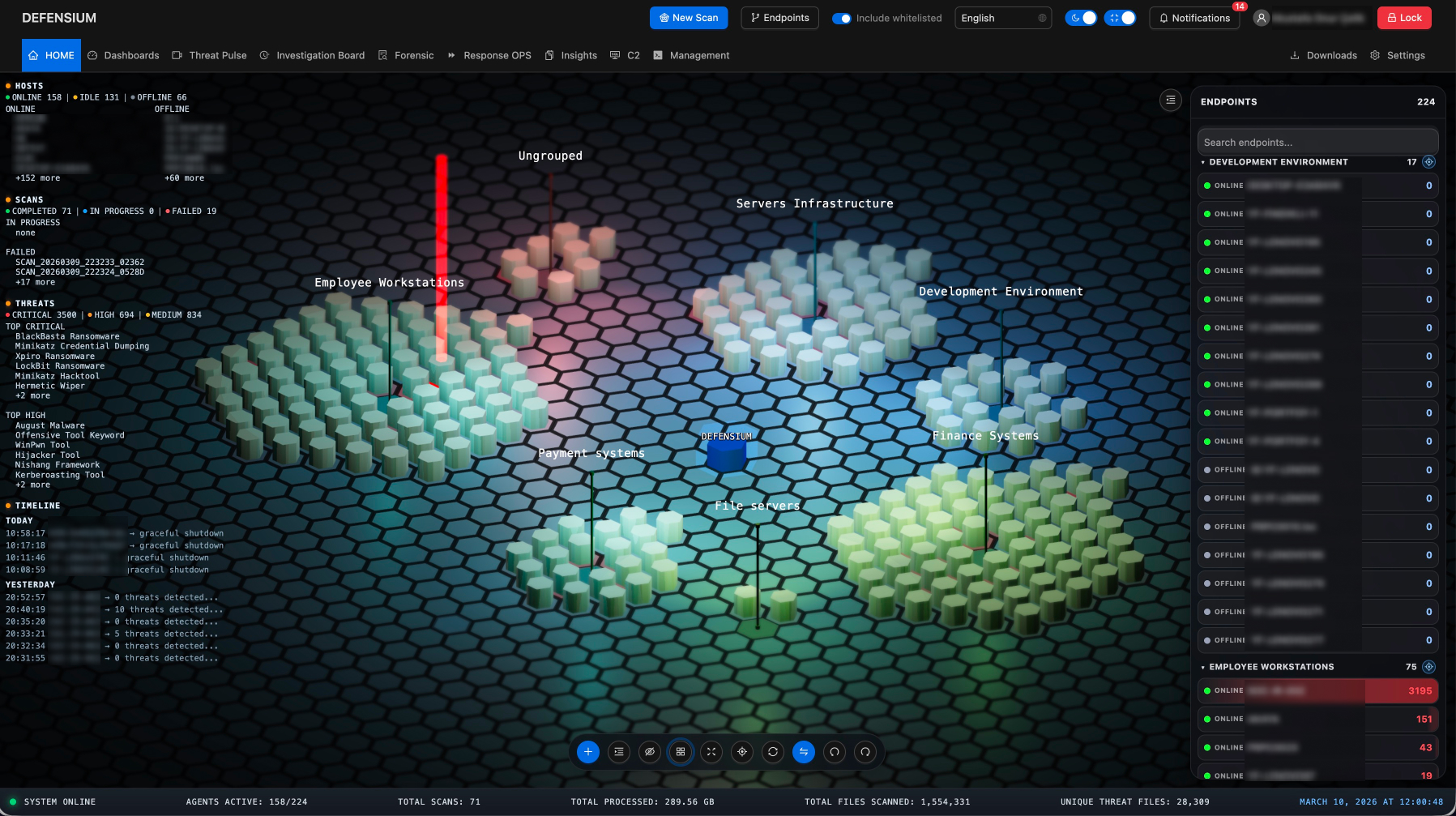Click the rotate counterclockwise icon in the bottom toolbar

click(835, 752)
